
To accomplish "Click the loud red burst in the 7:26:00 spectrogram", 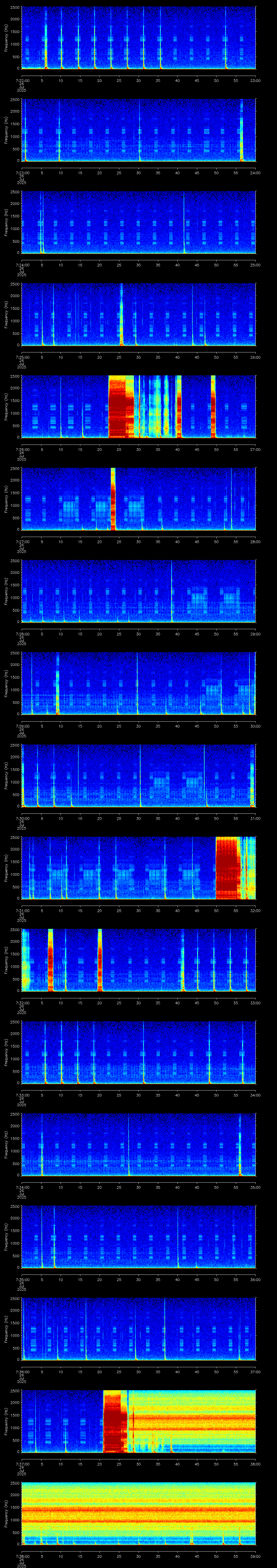I will [x=121, y=407].
